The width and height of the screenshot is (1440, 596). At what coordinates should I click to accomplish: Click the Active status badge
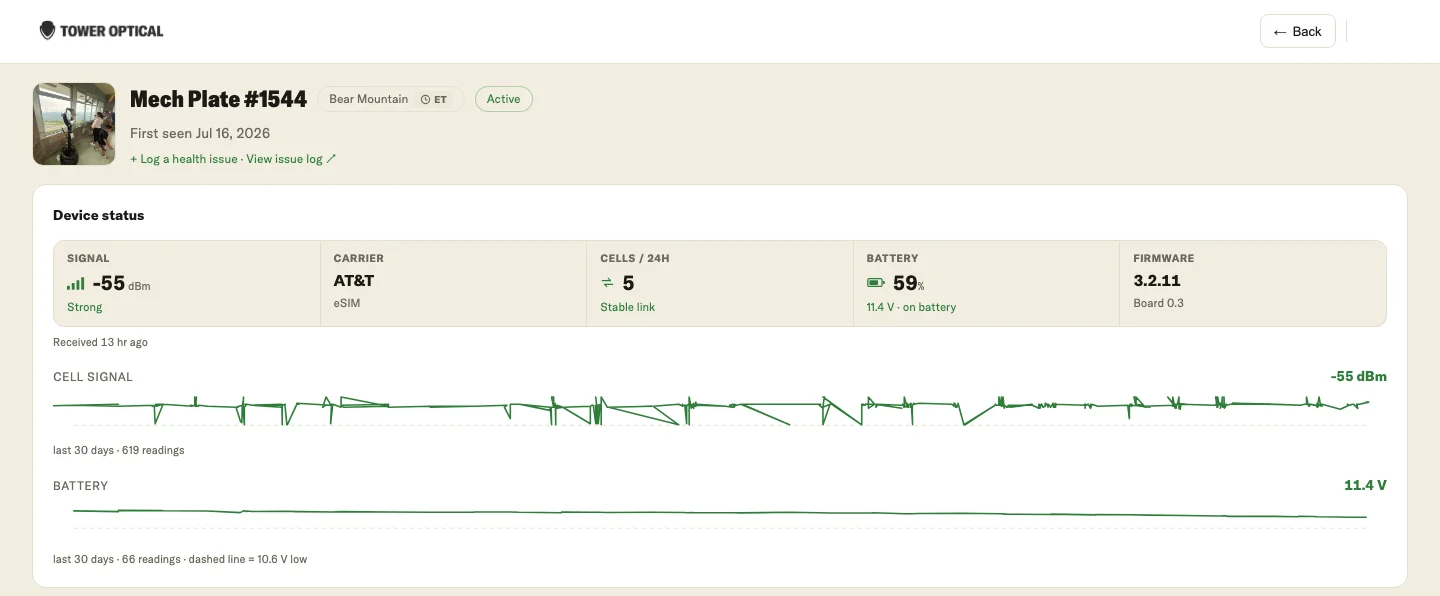pos(504,99)
